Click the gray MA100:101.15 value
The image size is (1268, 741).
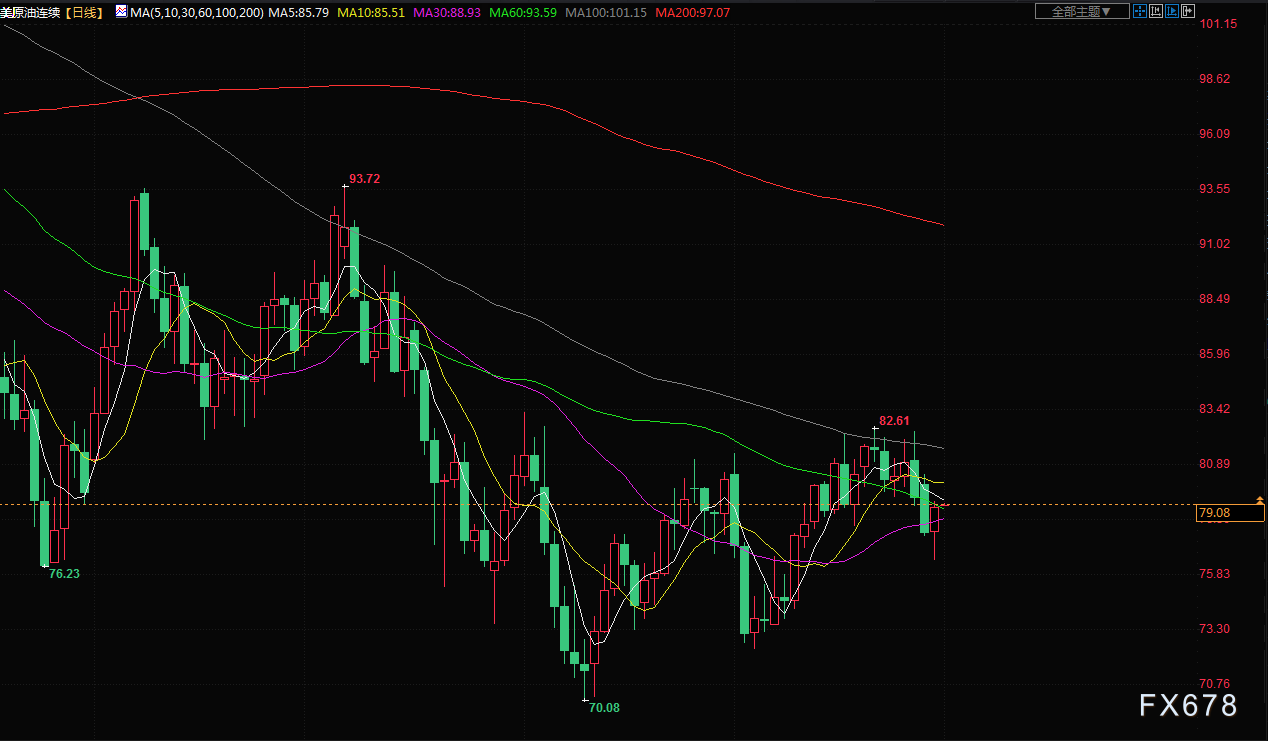[605, 12]
